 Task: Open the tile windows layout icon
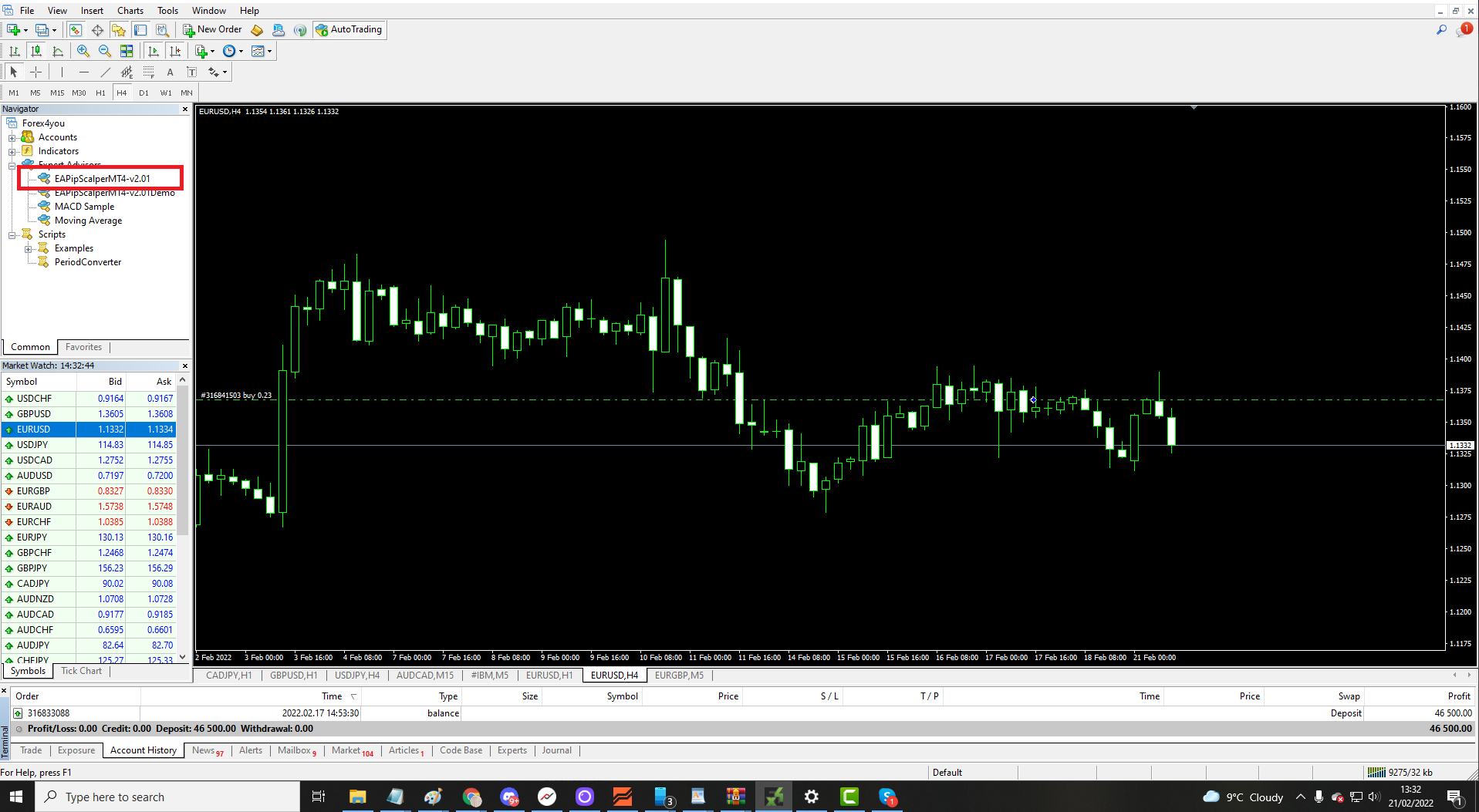[x=127, y=51]
